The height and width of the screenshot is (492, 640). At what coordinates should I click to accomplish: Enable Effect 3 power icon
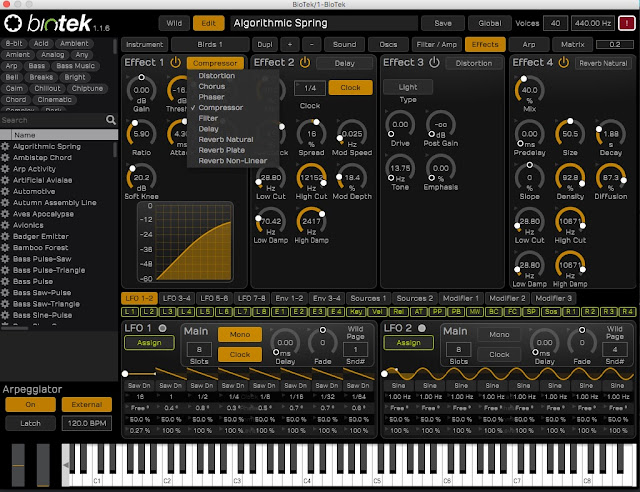pos(434,62)
